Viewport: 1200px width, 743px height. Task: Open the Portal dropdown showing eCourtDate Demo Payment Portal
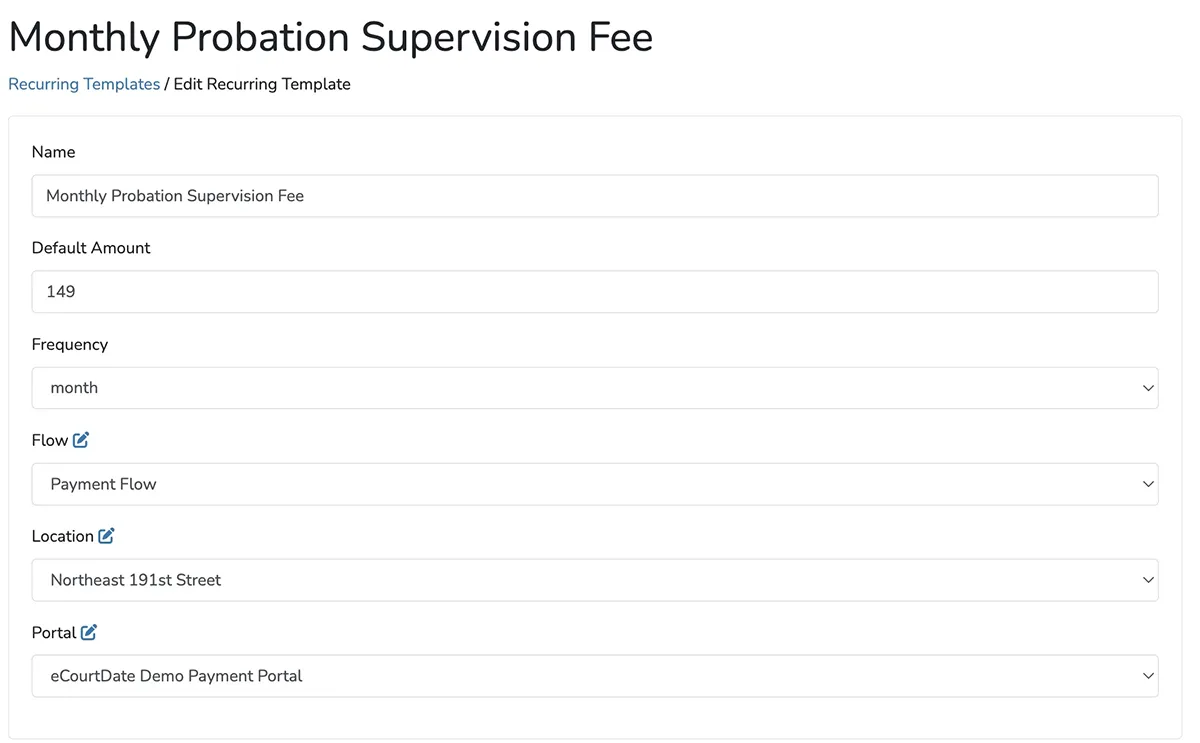[x=595, y=675]
